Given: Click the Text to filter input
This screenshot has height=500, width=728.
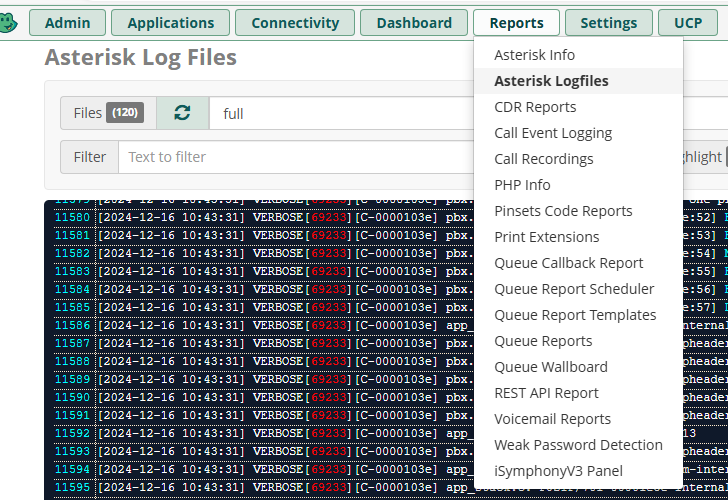Looking at the screenshot, I should point(296,157).
